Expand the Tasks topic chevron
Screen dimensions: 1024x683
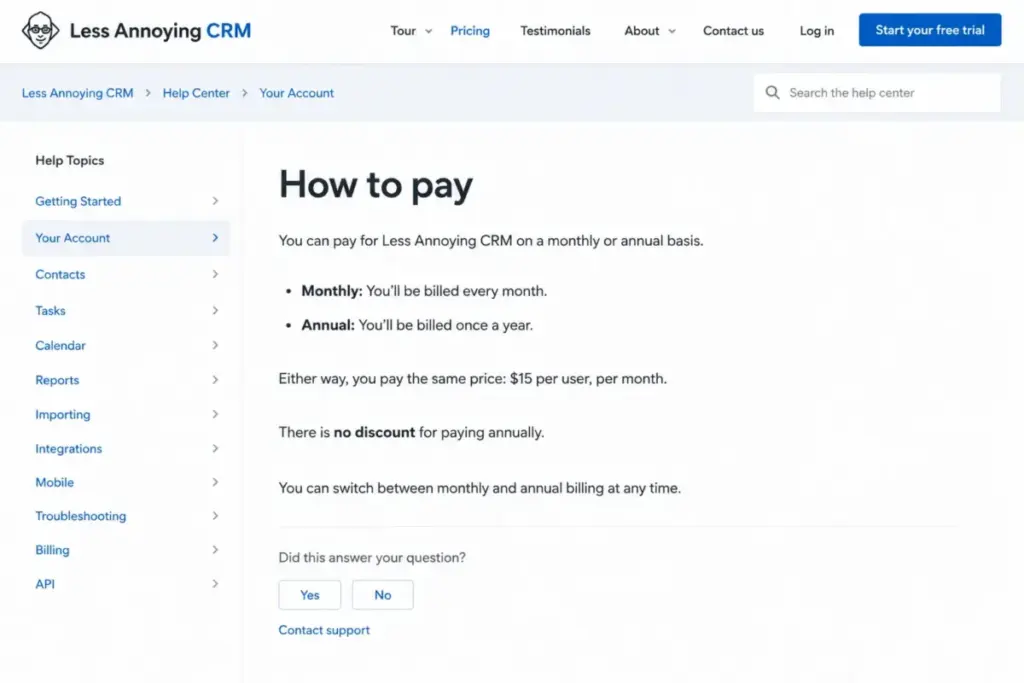coord(215,310)
